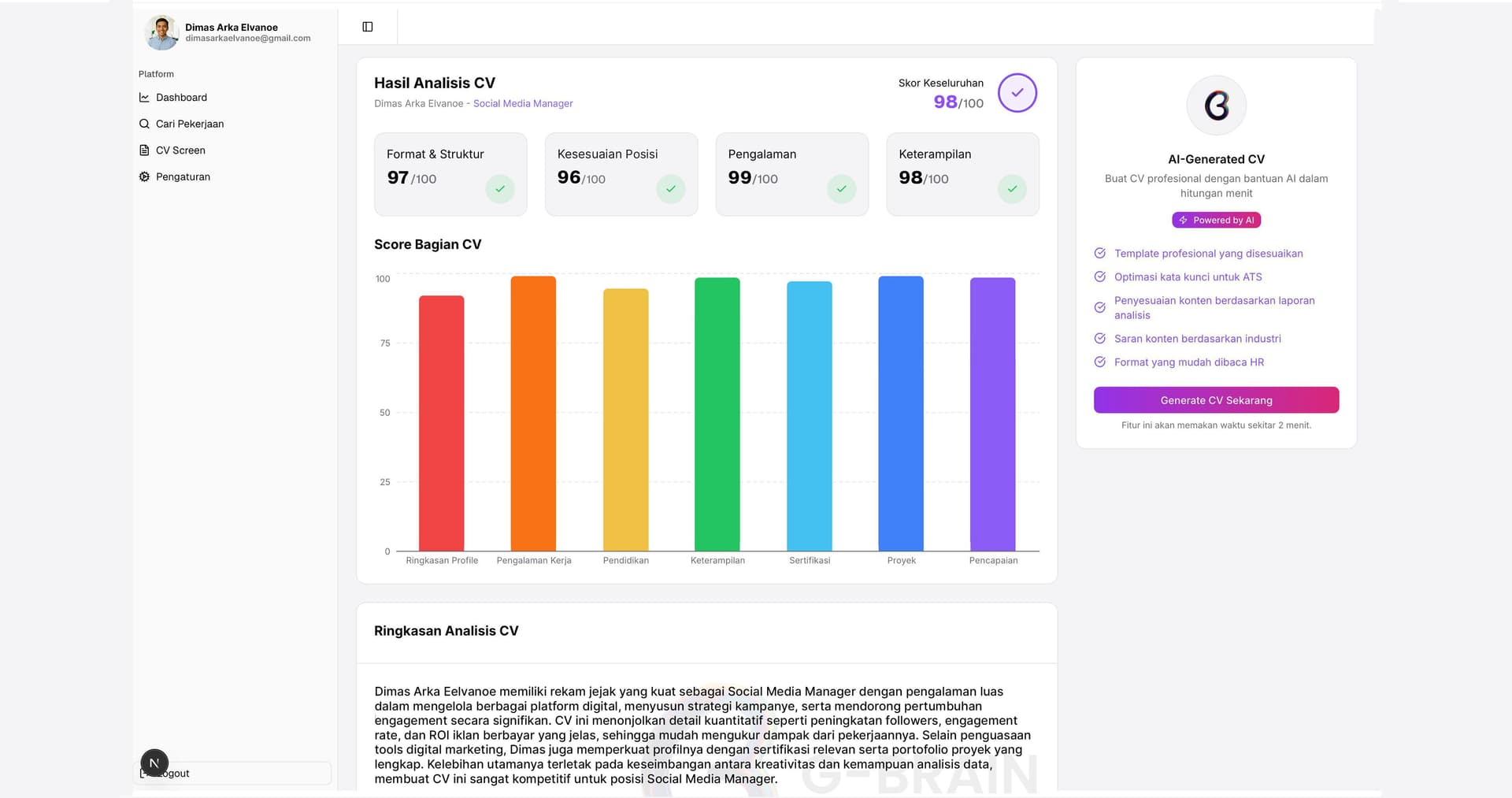Click the circular checkmark beside Skor Keseluruhan

[x=1017, y=92]
